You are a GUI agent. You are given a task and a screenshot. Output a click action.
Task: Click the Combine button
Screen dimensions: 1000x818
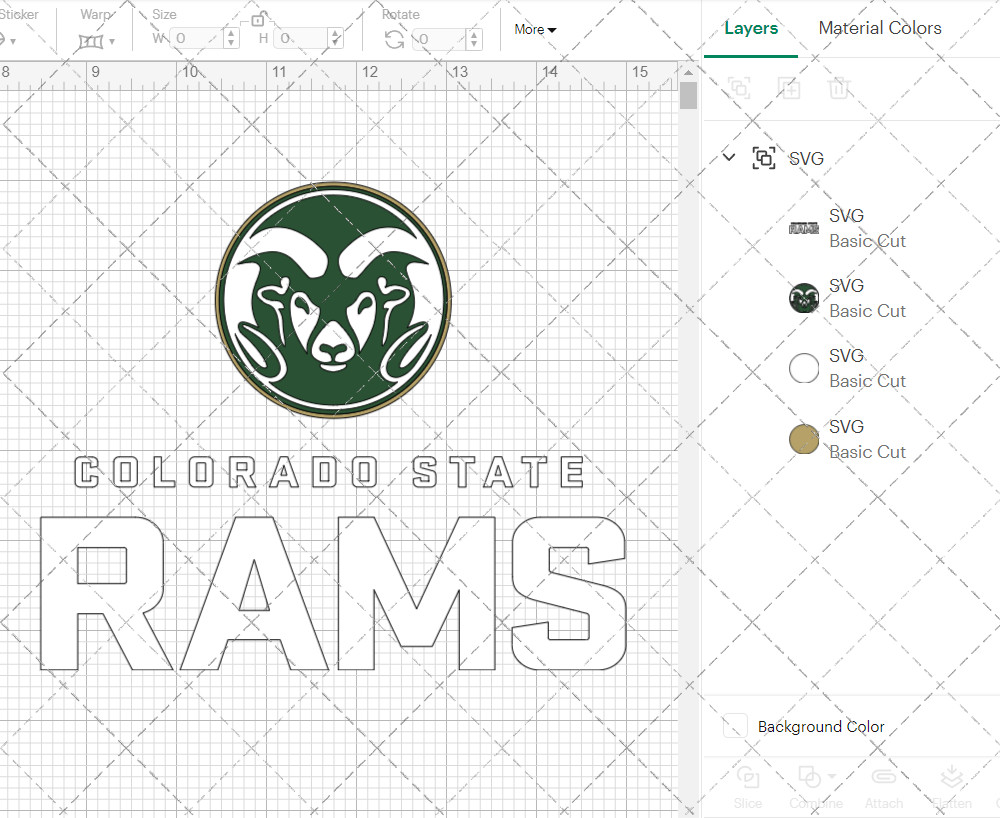[816, 787]
